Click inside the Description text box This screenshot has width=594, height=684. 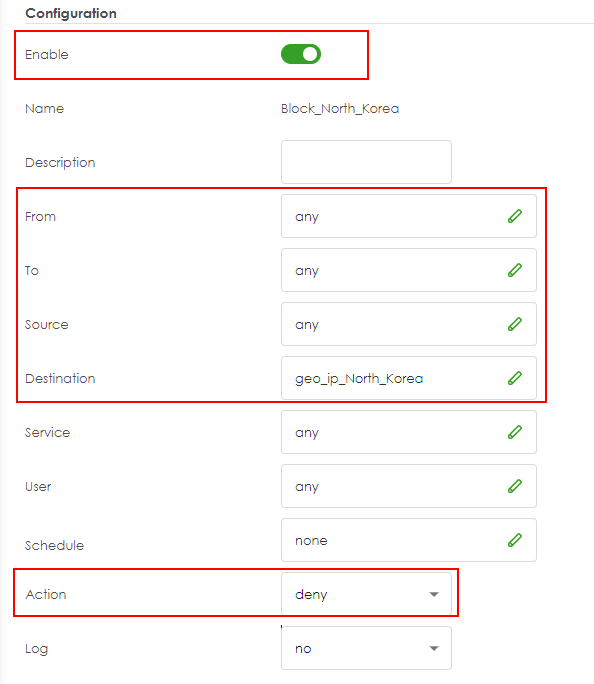pos(366,162)
